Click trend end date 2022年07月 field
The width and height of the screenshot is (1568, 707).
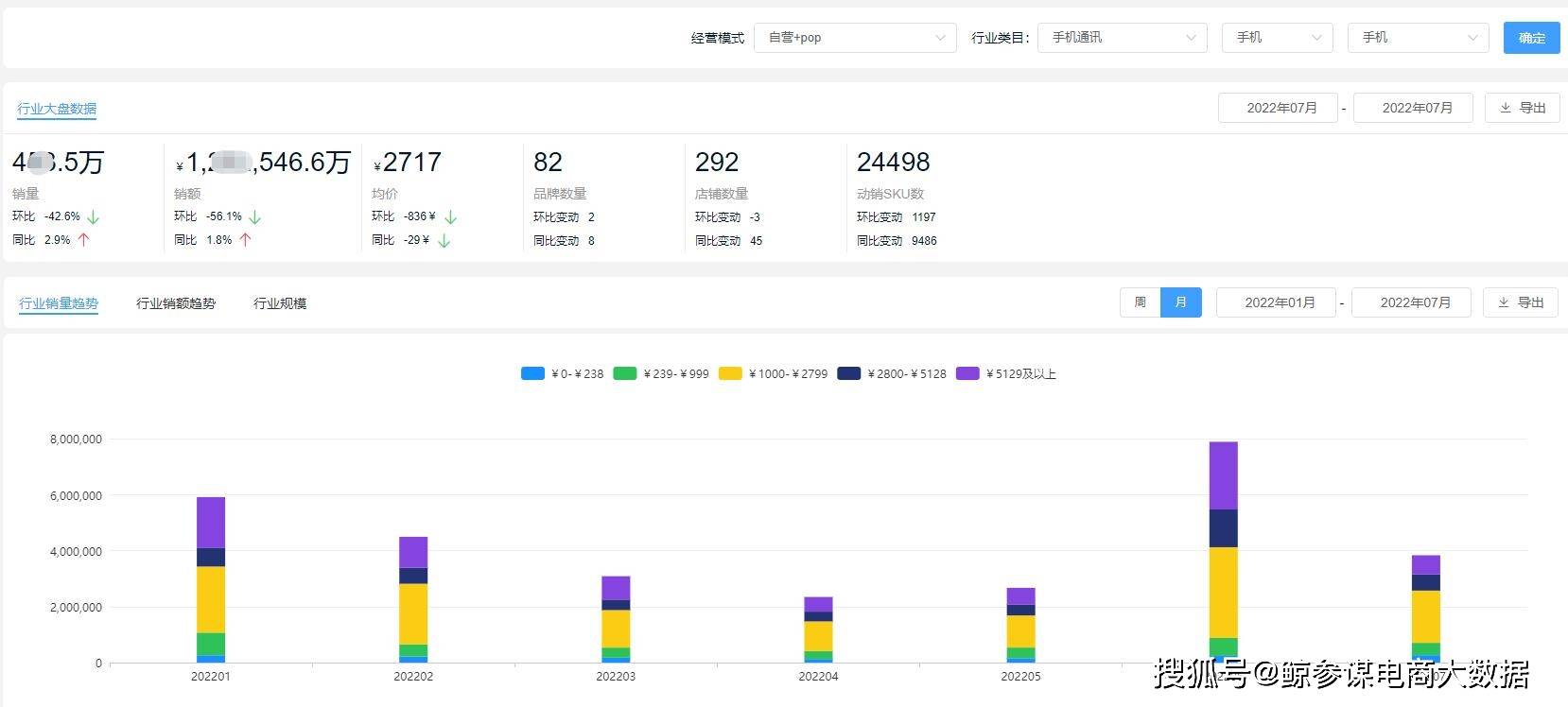click(x=1411, y=302)
